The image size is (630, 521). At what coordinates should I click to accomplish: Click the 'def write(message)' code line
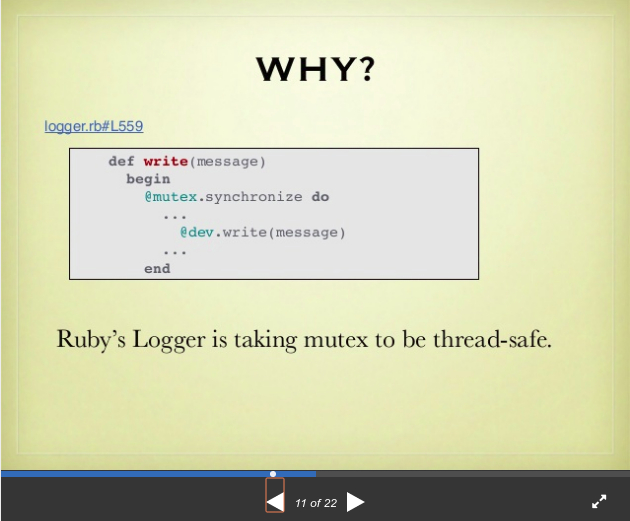pos(187,162)
